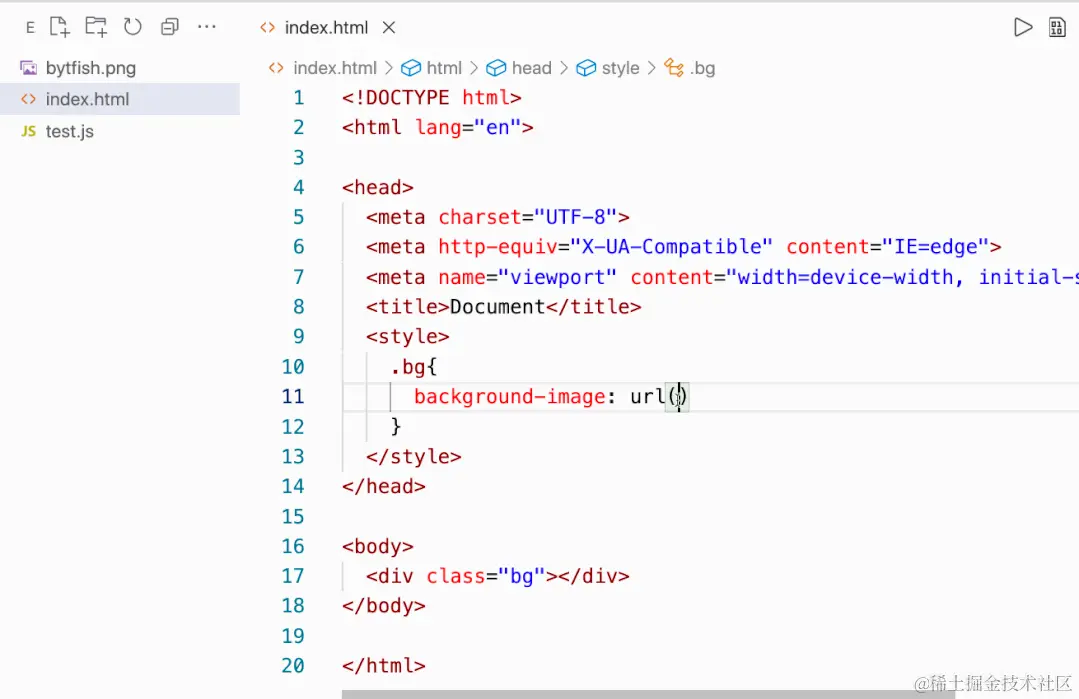Place cursor inside the url() parentheses
Image resolution: width=1079 pixels, height=699 pixels.
click(677, 397)
